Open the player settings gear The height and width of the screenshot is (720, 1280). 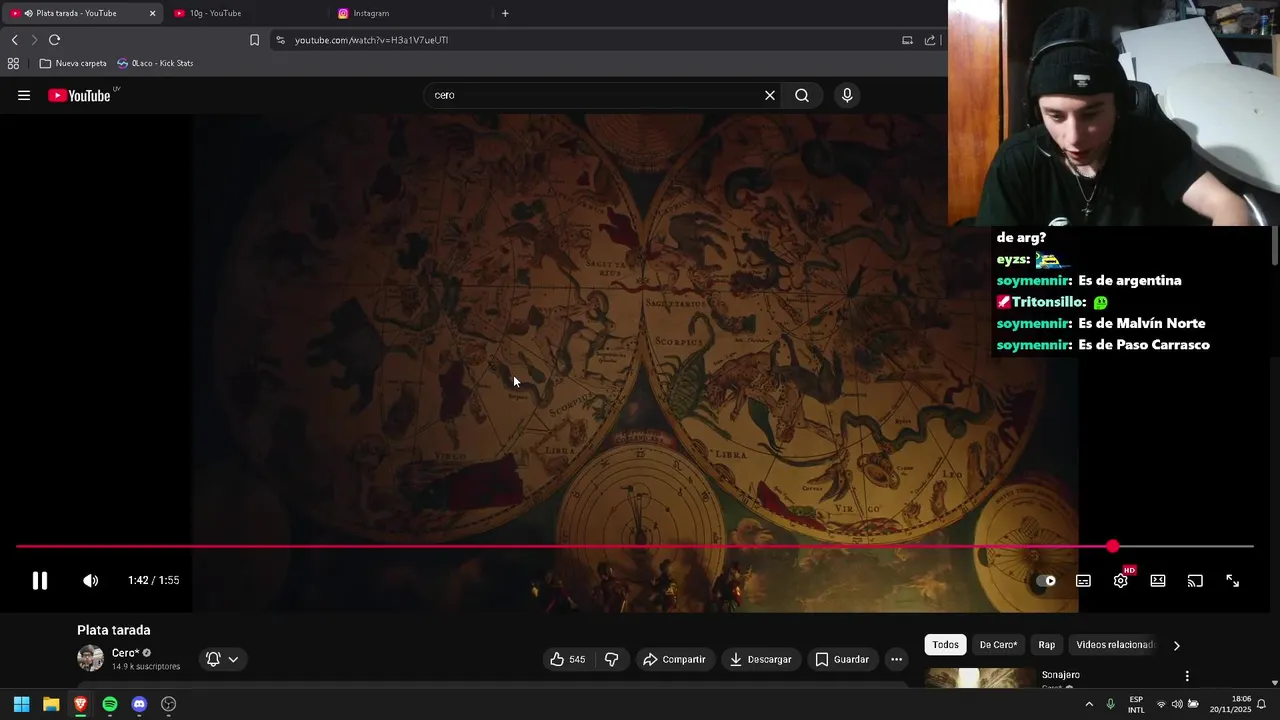(1121, 580)
